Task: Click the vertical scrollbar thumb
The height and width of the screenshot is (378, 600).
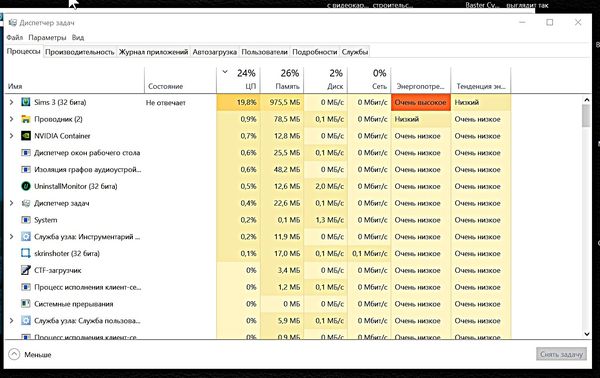Action: click(x=586, y=116)
